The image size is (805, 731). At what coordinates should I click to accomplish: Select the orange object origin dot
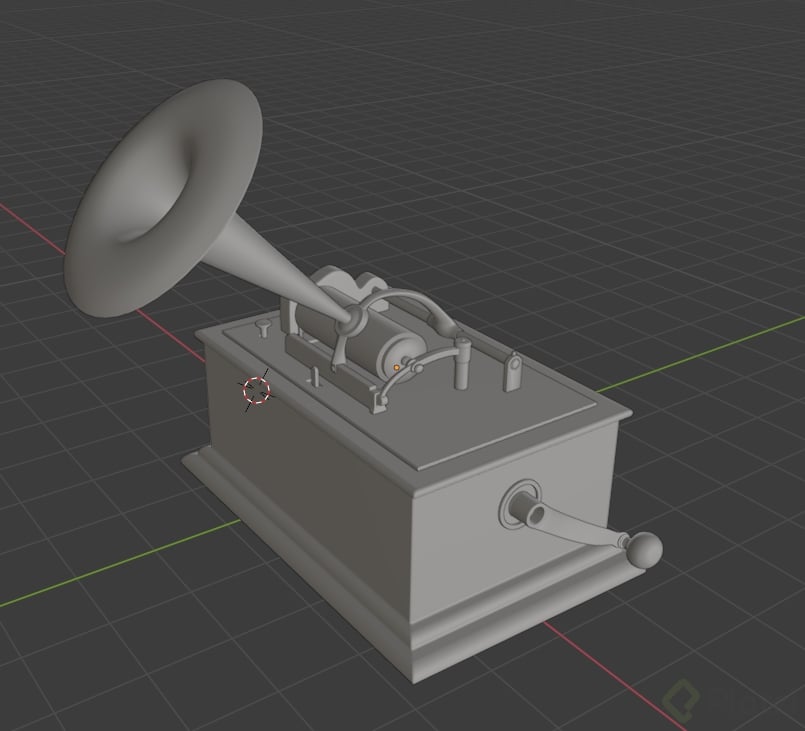coord(396,368)
